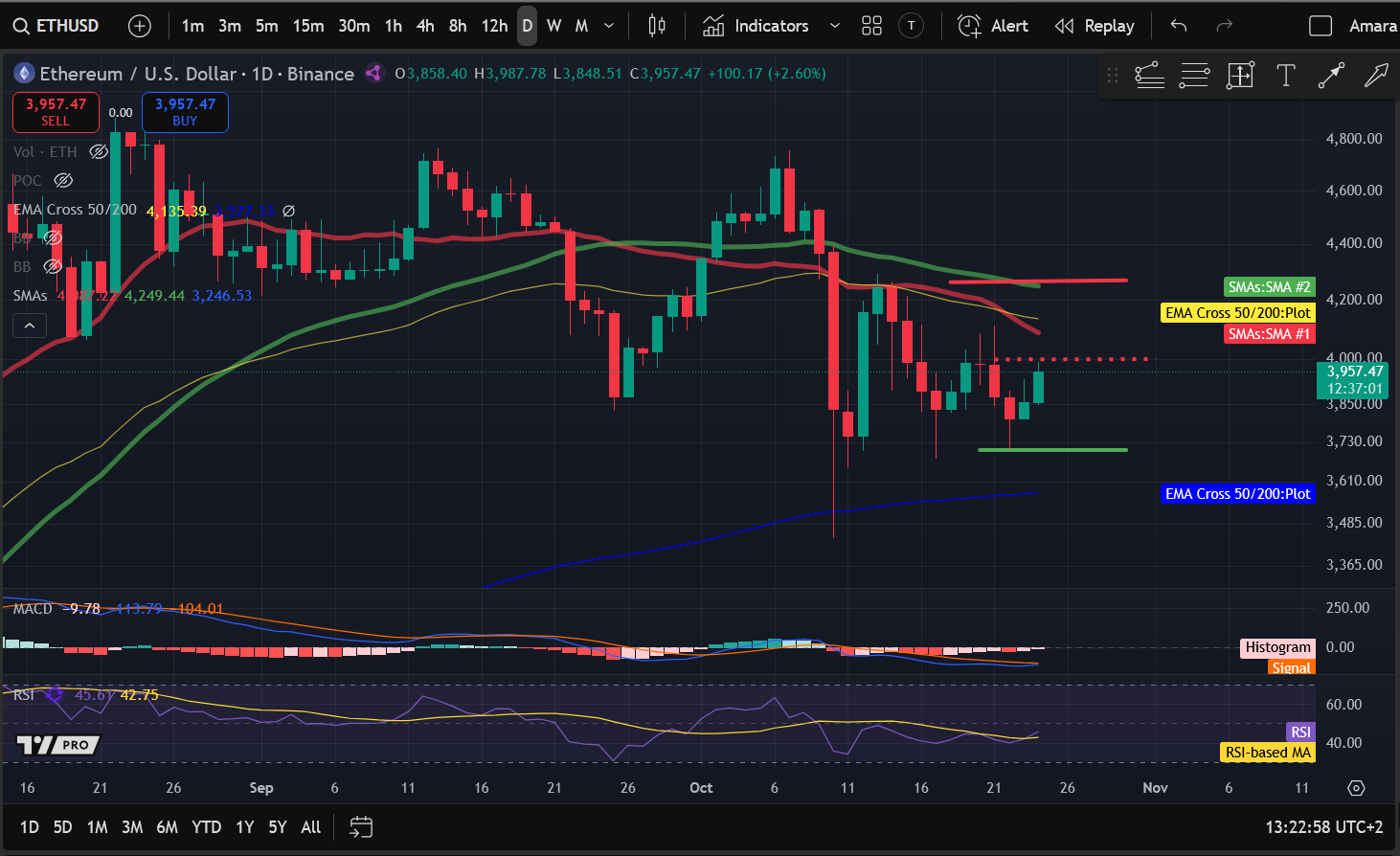Open the layout setup square icon

click(1321, 26)
